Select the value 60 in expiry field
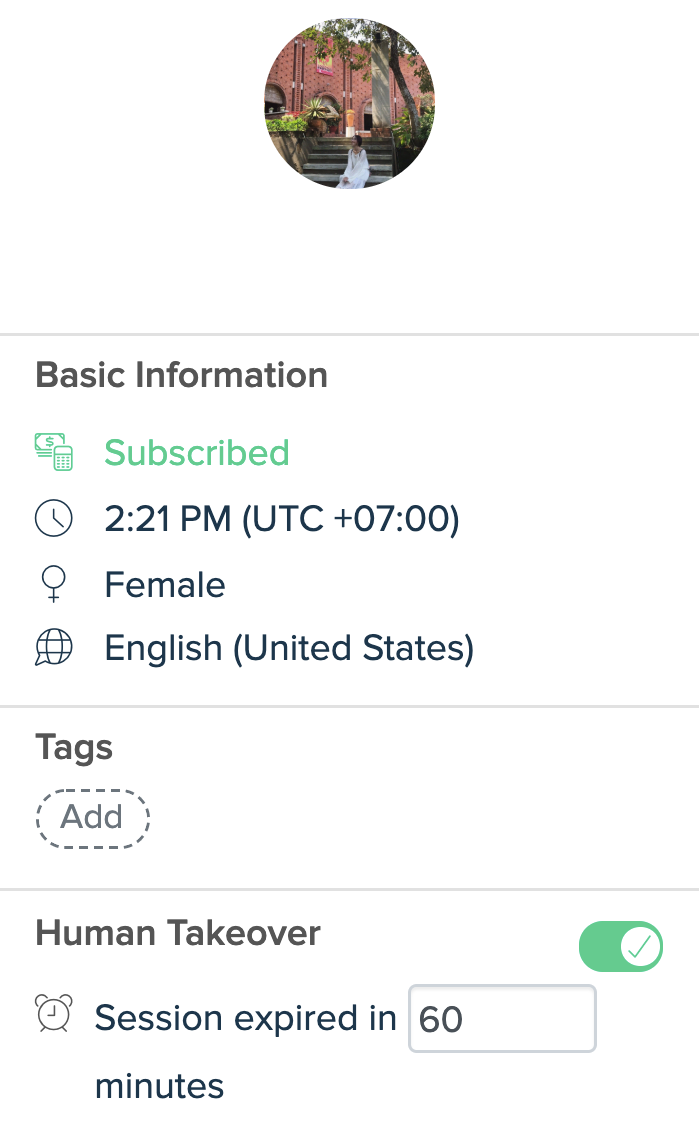699x1136 pixels. [440, 1019]
